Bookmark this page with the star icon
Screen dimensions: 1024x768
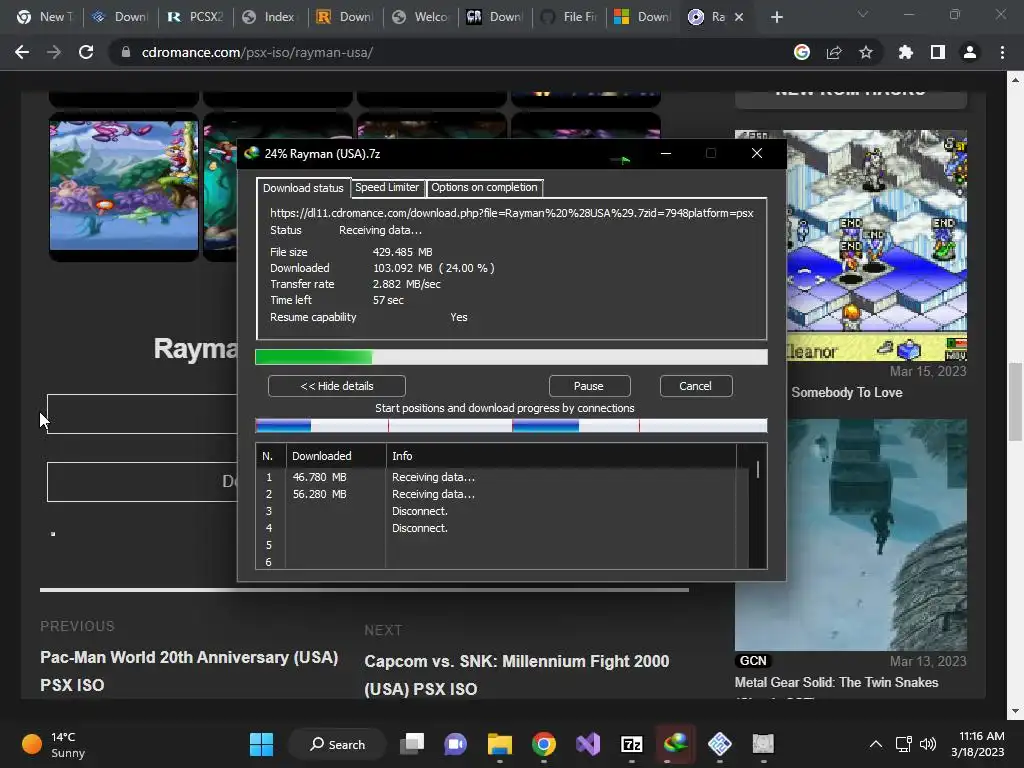pos(866,52)
